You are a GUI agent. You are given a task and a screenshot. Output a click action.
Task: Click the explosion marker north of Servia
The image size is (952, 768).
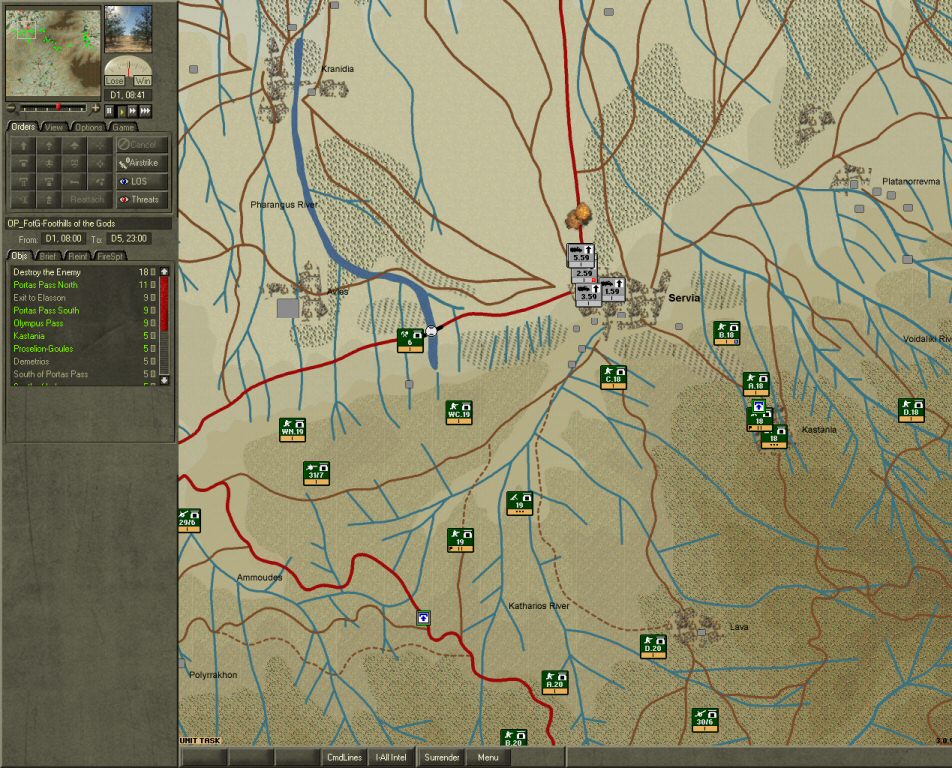pyautogui.click(x=579, y=215)
